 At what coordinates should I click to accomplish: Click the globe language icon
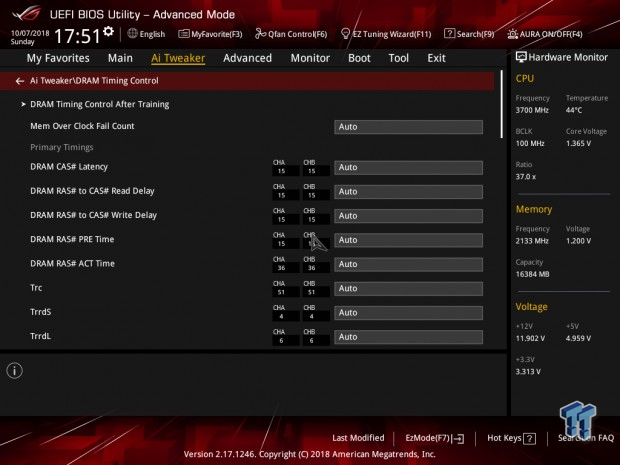point(132,34)
